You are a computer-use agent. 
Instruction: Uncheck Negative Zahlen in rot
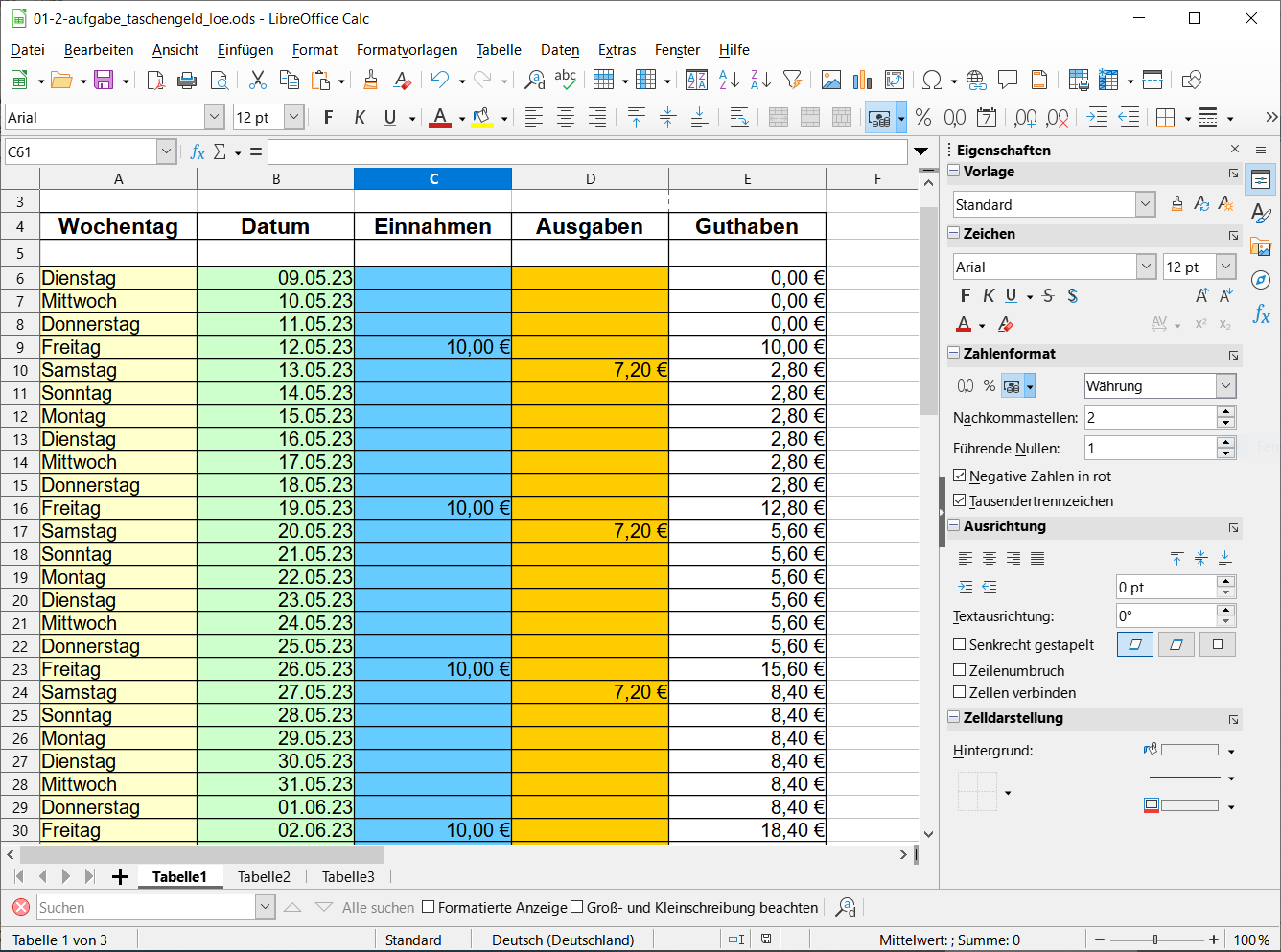pos(960,476)
